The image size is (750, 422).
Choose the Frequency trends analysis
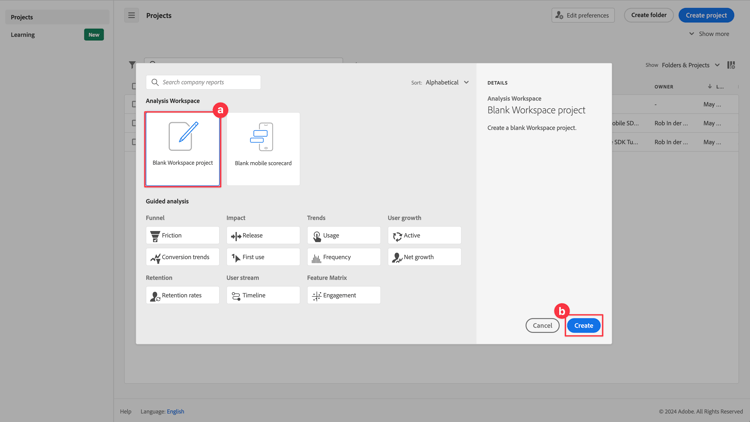click(343, 257)
